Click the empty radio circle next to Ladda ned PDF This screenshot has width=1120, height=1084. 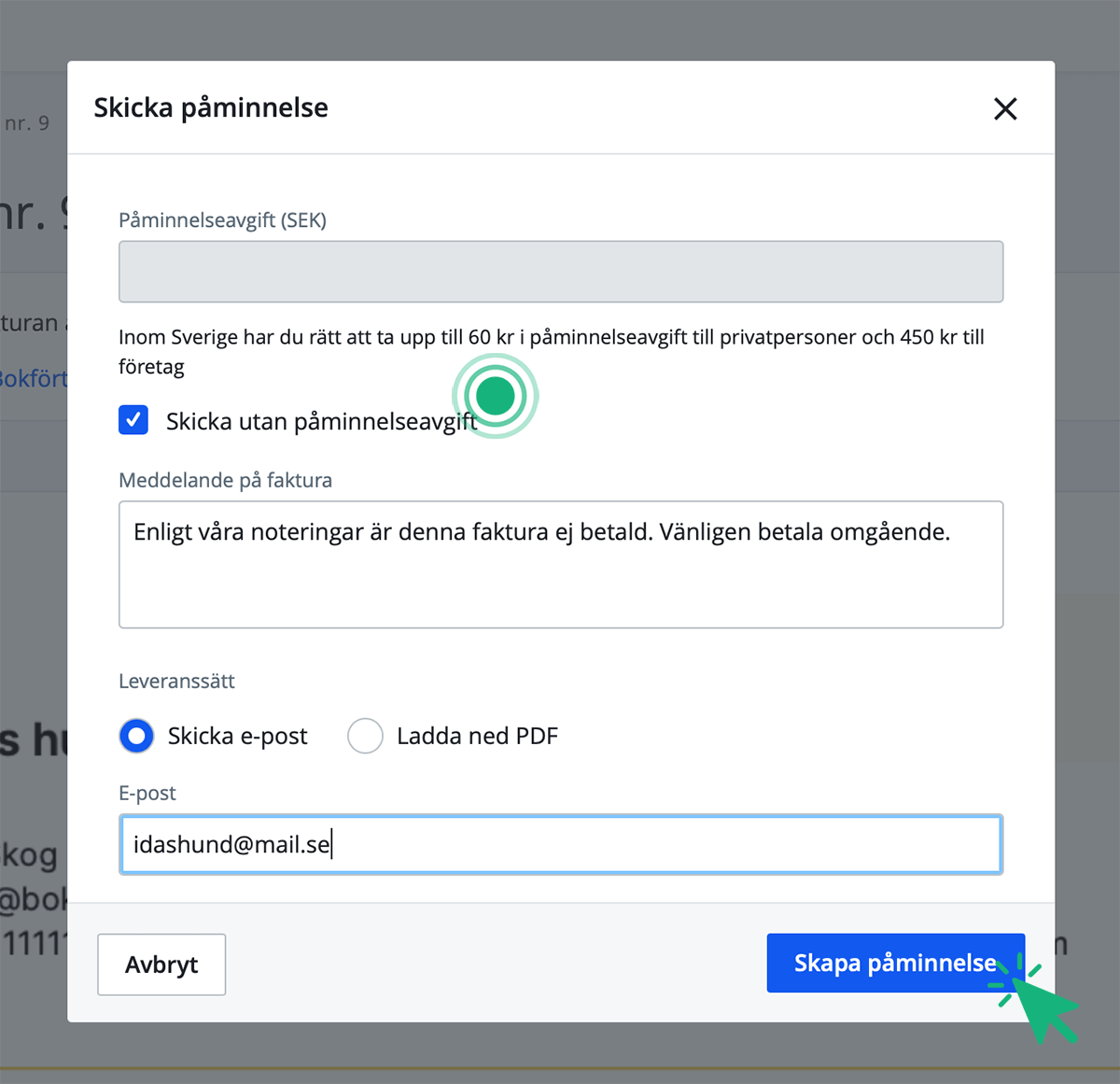point(366,736)
